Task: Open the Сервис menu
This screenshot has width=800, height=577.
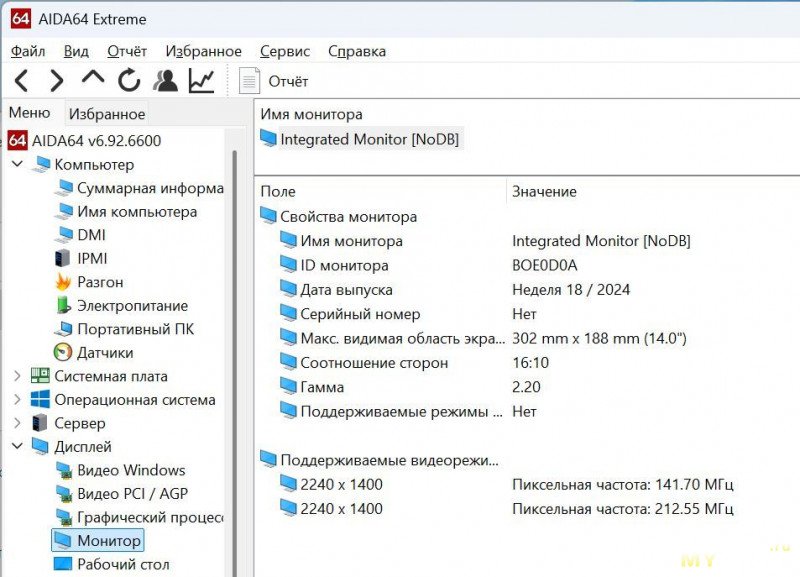Action: coord(285,51)
